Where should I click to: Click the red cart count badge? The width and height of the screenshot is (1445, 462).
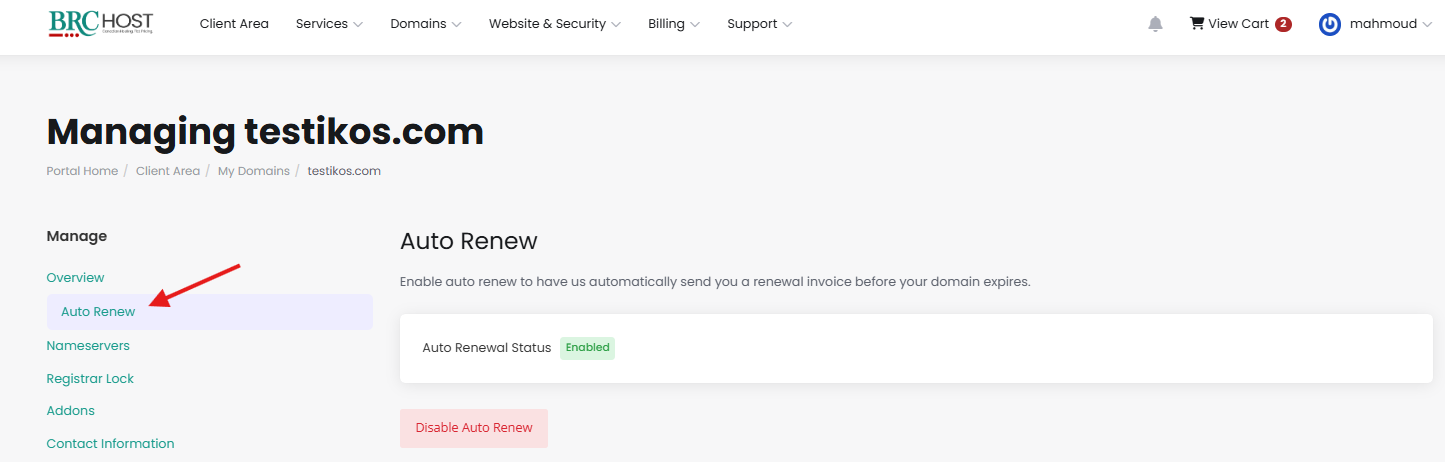(1283, 24)
